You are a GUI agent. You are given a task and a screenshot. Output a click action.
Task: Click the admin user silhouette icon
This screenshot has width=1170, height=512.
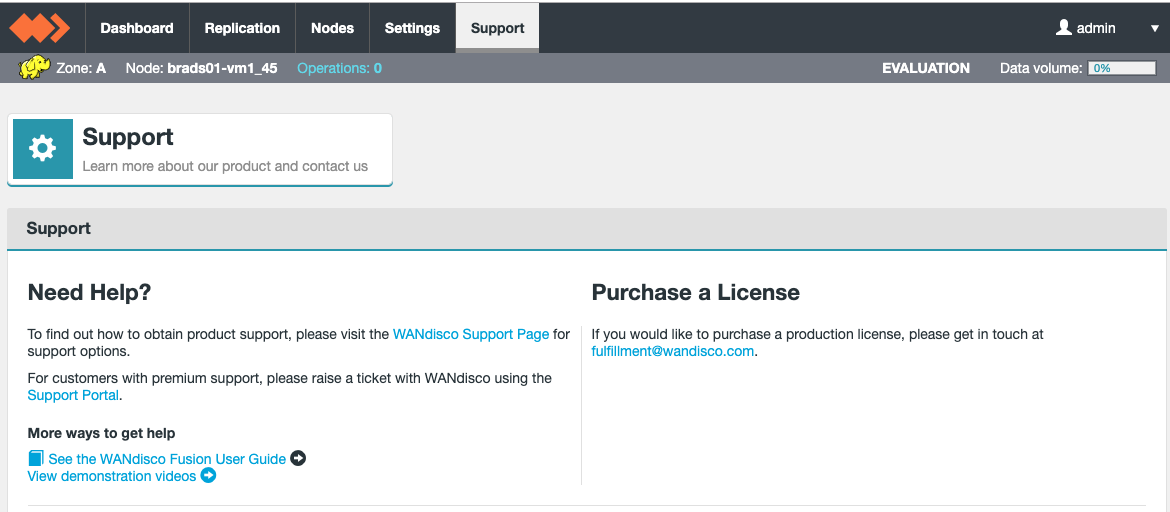click(1064, 28)
